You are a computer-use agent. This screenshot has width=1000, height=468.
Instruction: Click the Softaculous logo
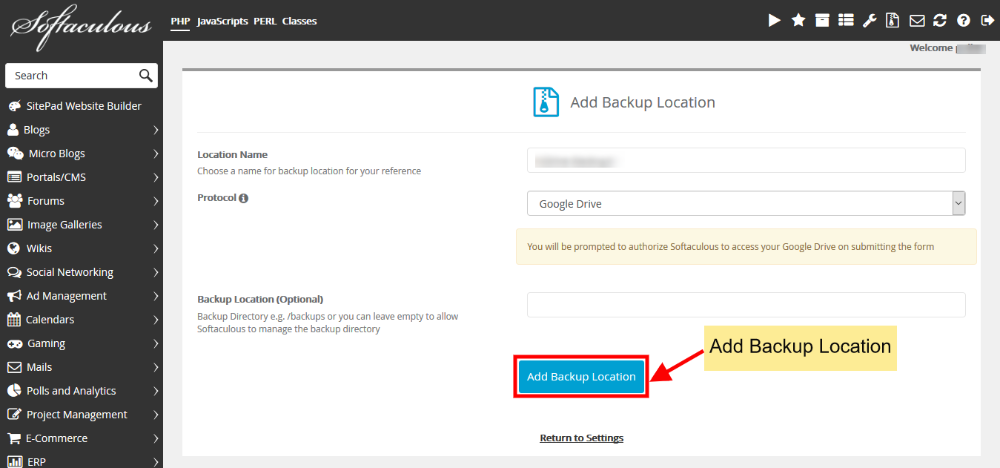tap(82, 27)
